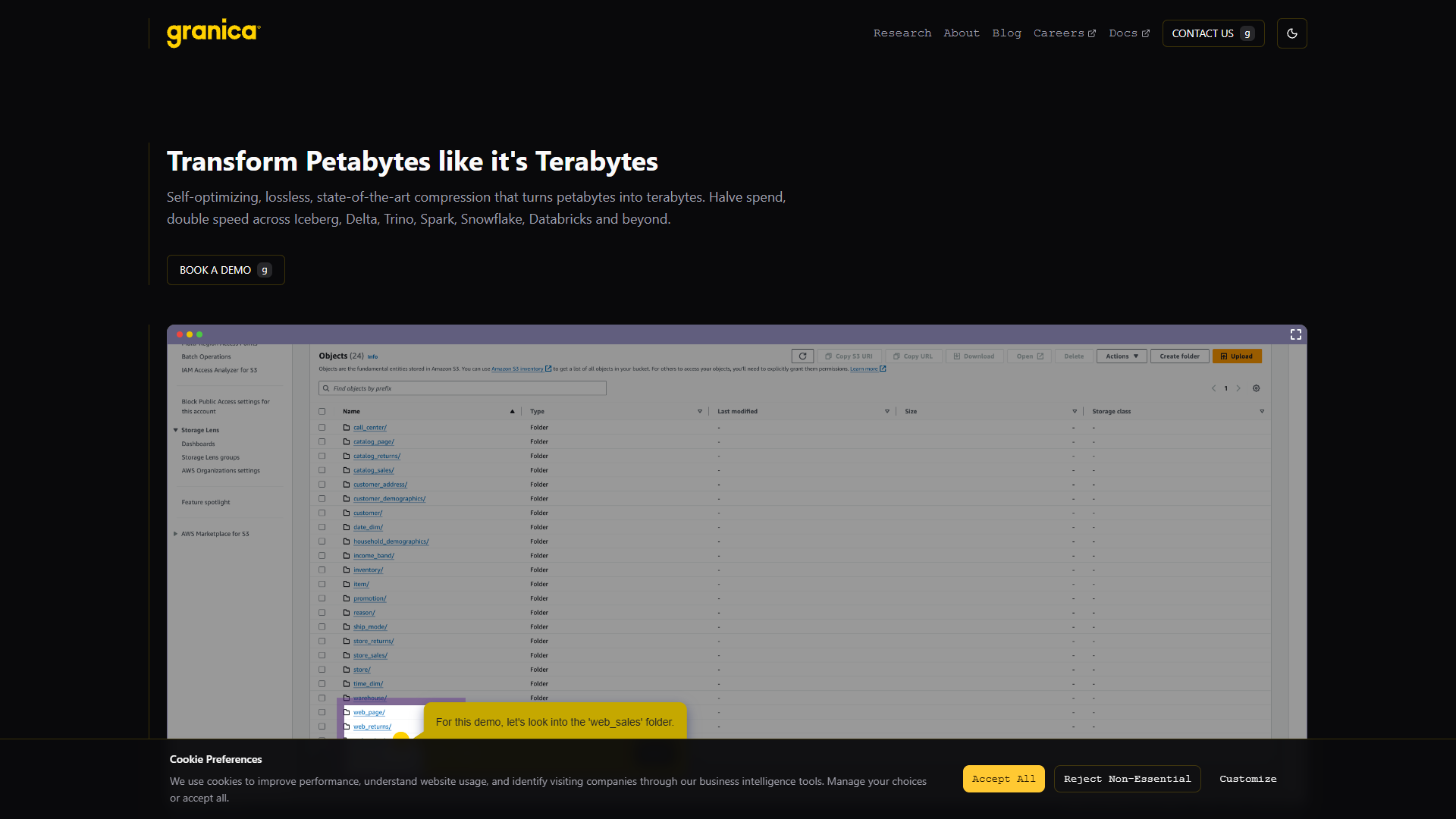The width and height of the screenshot is (1456, 819).
Task: Click the table settings gear icon
Action: pyautogui.click(x=1256, y=388)
